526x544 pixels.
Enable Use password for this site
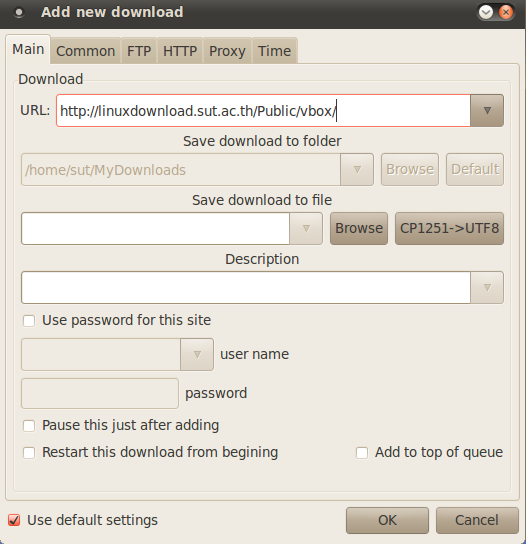[29, 321]
